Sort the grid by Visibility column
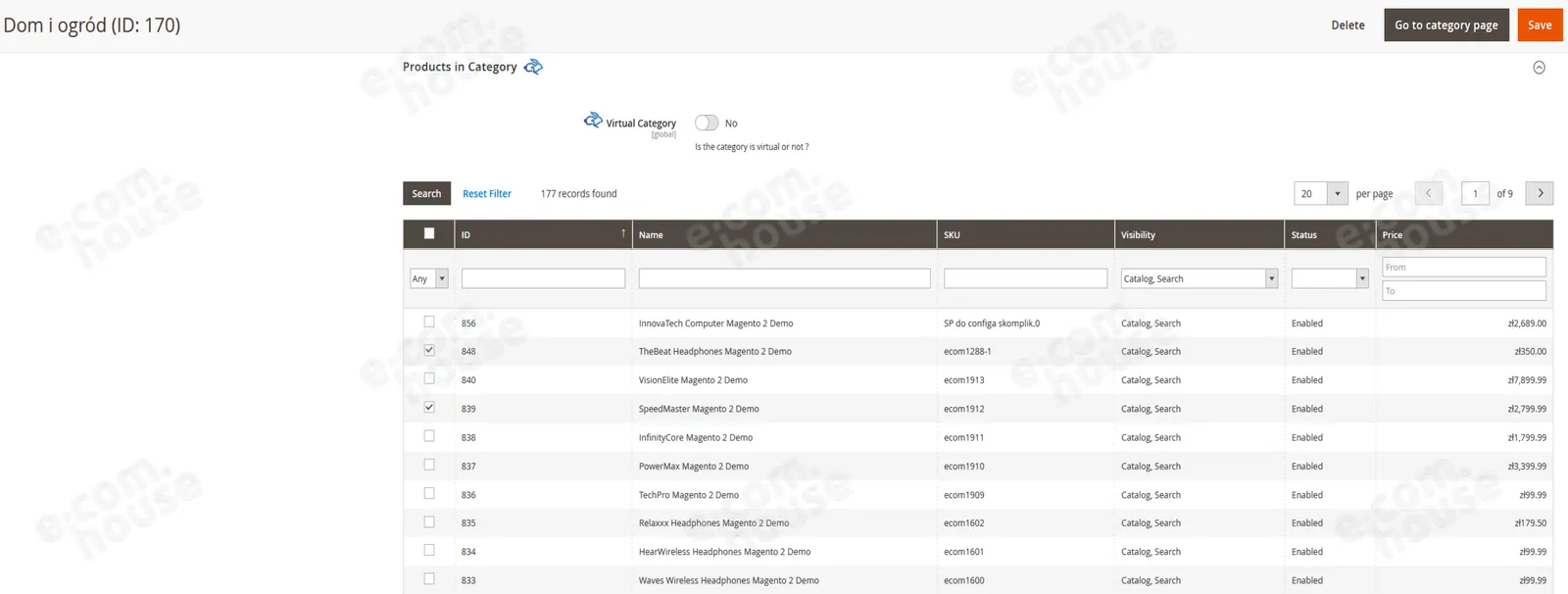The height and width of the screenshot is (594, 1568). (1200, 234)
